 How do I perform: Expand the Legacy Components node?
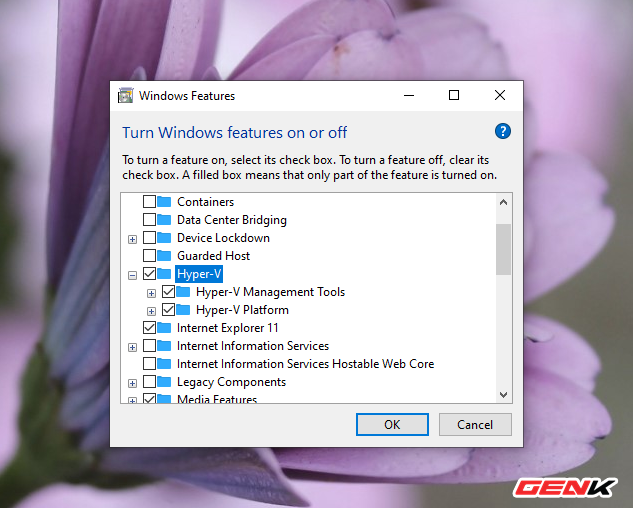(132, 383)
